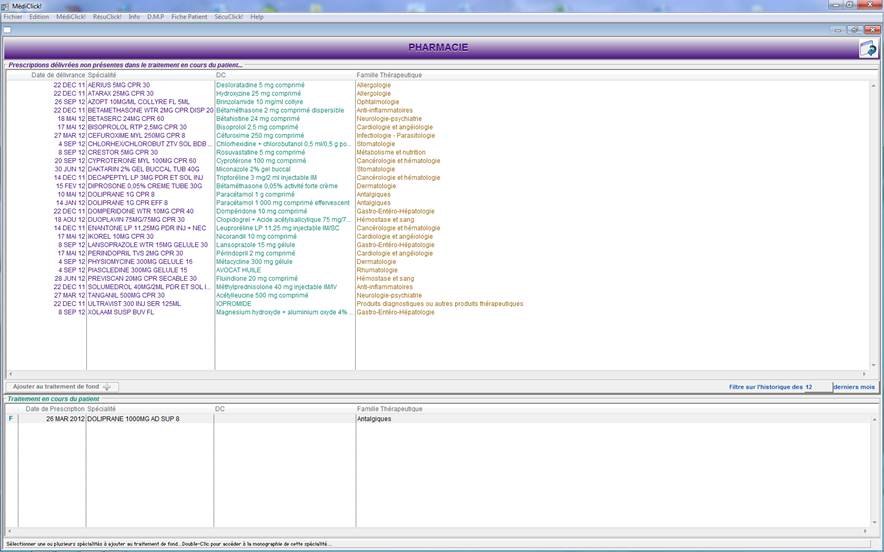884x552 pixels.
Task: Click Date de Prescription column header
Action: 55,409
